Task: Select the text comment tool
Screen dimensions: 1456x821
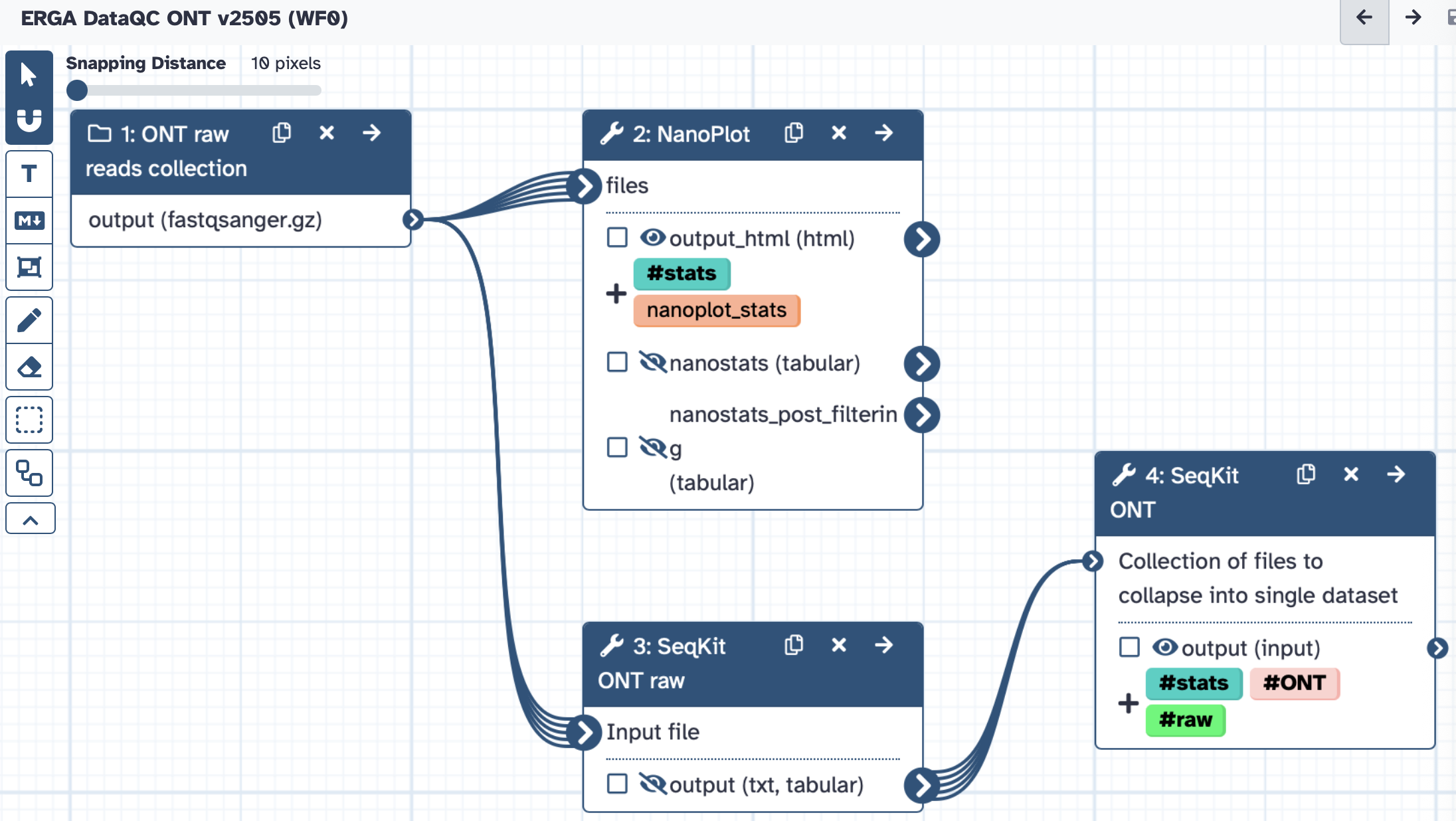Action: 29,174
